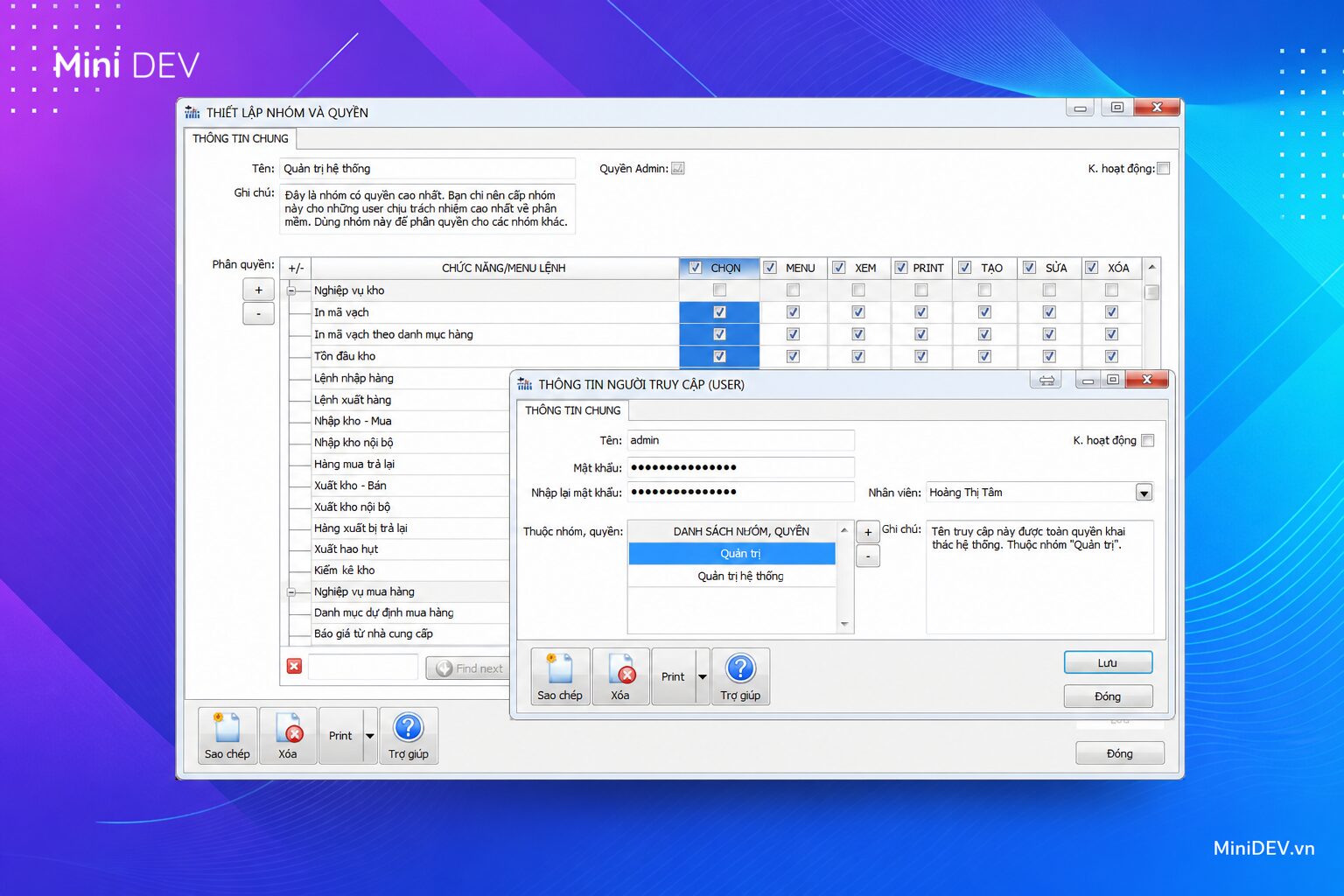The height and width of the screenshot is (896, 1344).
Task: Toggle K. hoạt động in group window
Action: pyautogui.click(x=1163, y=168)
